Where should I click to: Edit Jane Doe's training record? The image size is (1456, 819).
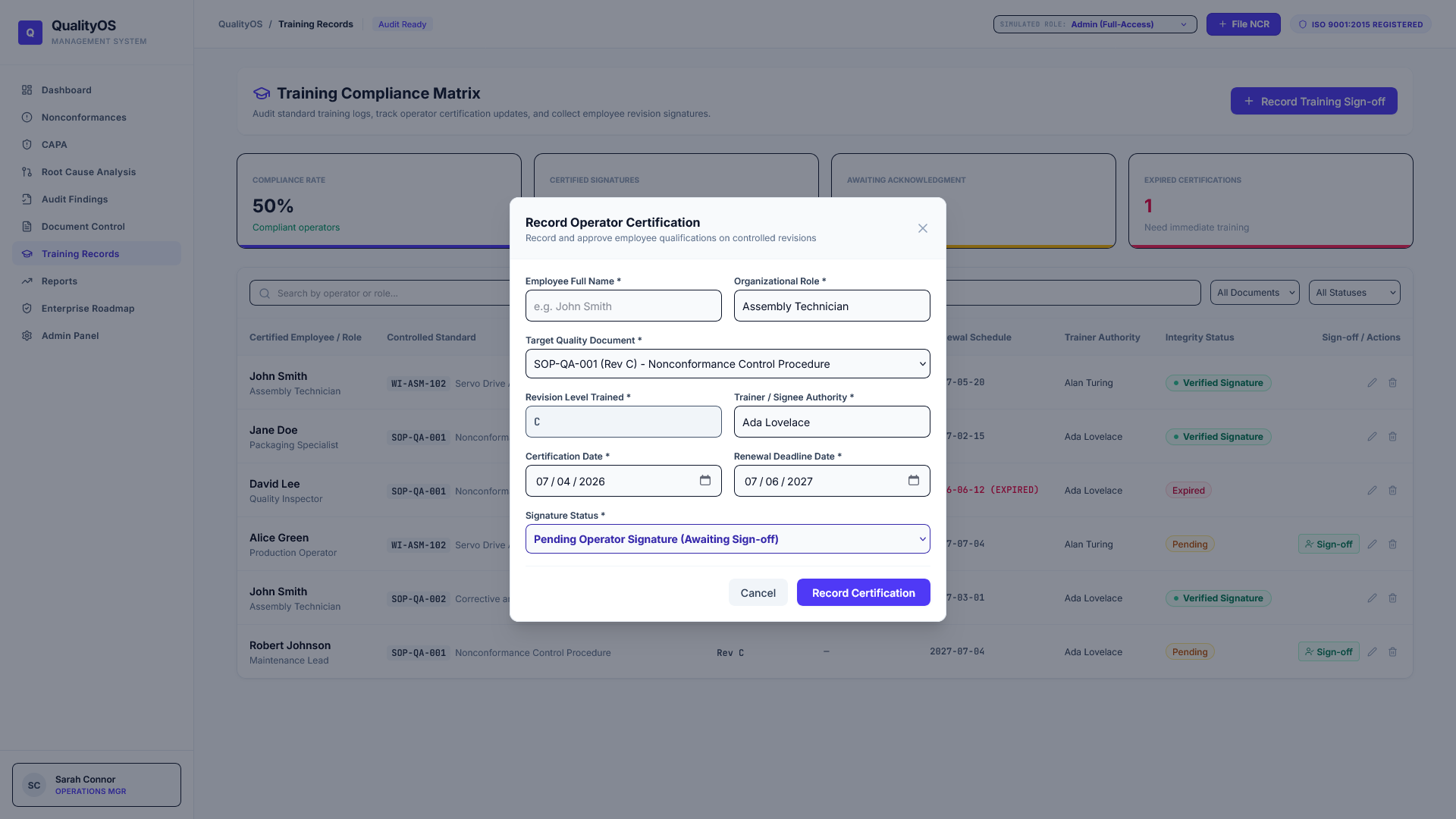click(1372, 437)
